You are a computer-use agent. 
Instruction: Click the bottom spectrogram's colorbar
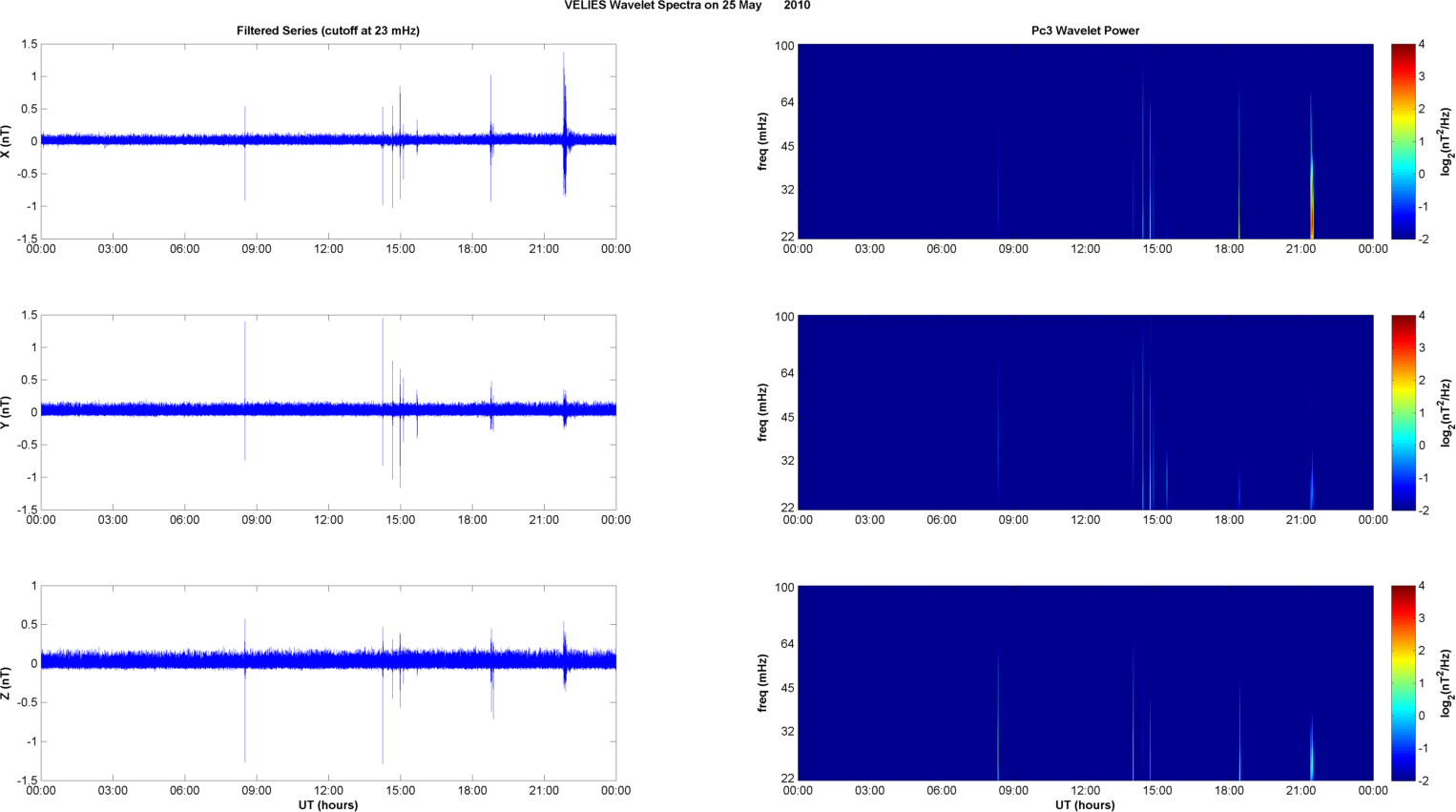click(1403, 683)
